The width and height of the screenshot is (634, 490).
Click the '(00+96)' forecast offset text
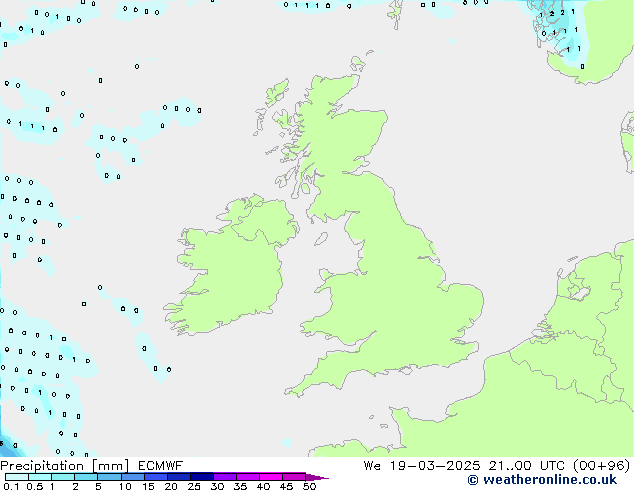click(x=602, y=466)
